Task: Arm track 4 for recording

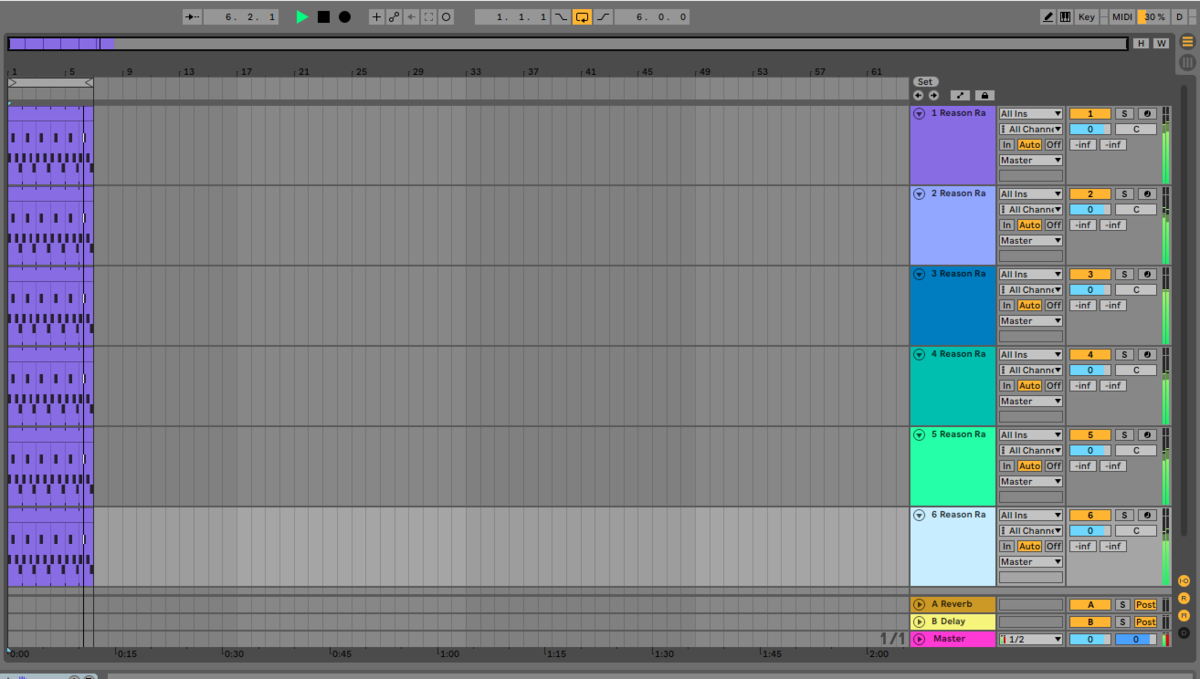Action: coord(1147,354)
